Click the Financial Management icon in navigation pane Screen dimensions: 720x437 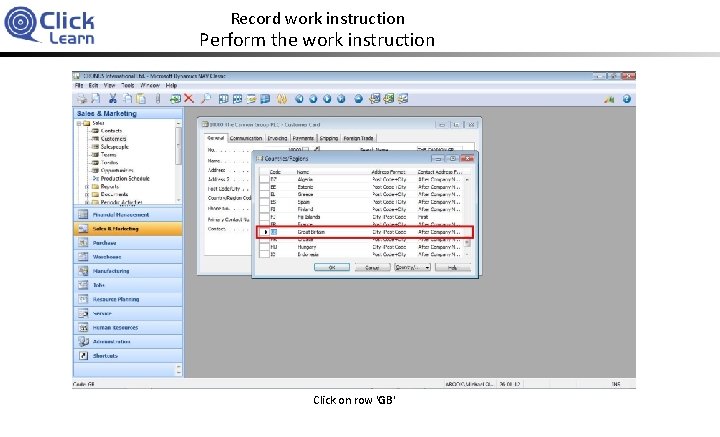[x=83, y=214]
